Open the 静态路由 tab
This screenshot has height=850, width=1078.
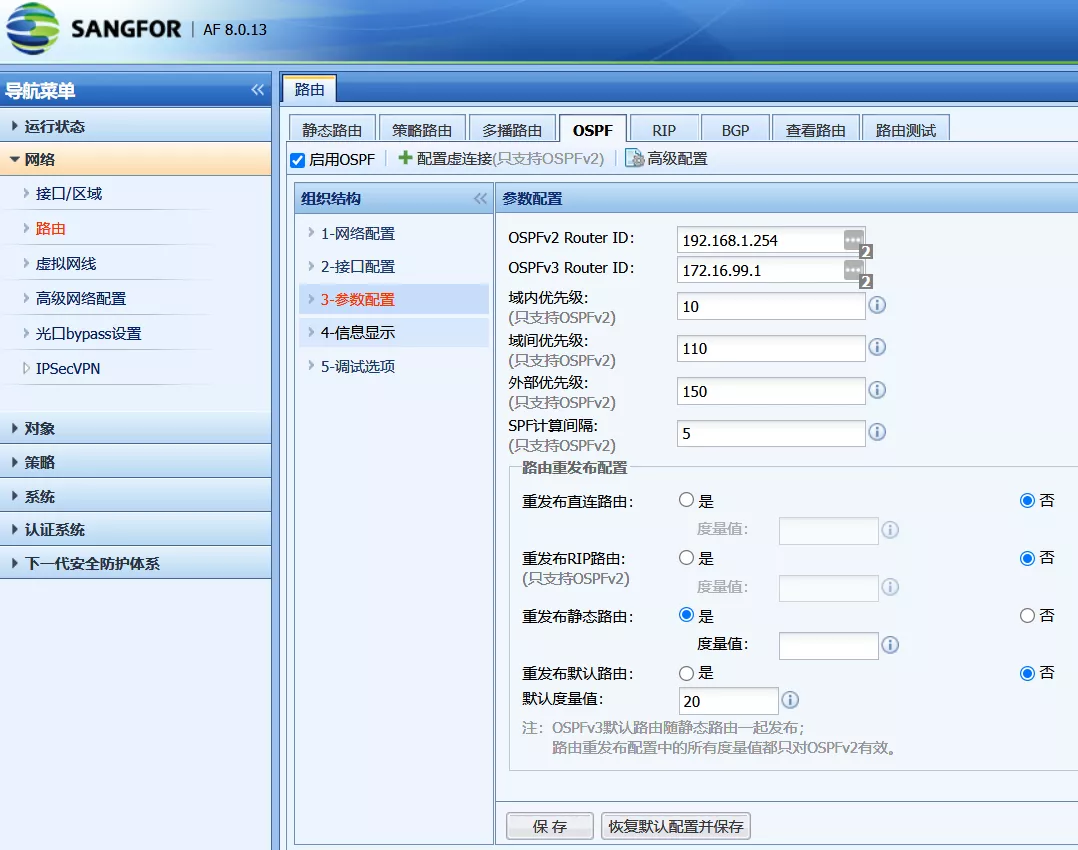(x=332, y=130)
